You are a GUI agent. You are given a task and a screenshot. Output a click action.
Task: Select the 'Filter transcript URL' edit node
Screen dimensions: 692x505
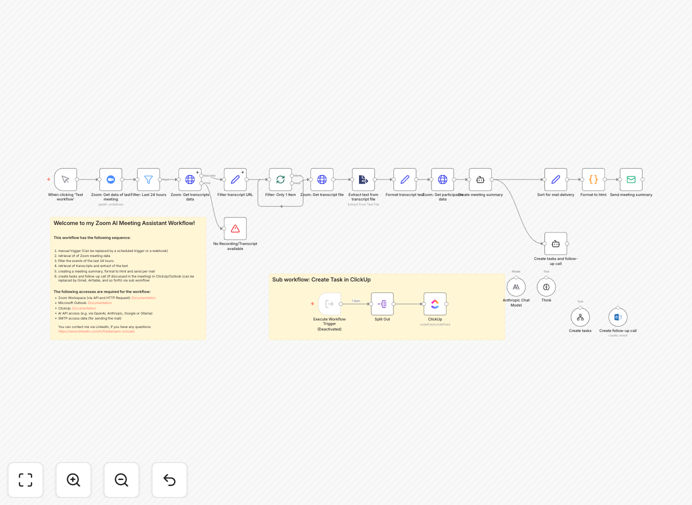[235, 179]
